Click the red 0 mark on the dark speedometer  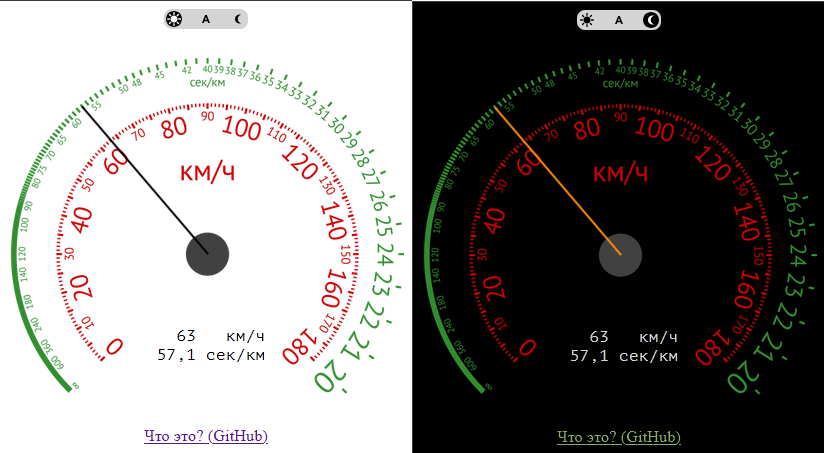tap(527, 346)
